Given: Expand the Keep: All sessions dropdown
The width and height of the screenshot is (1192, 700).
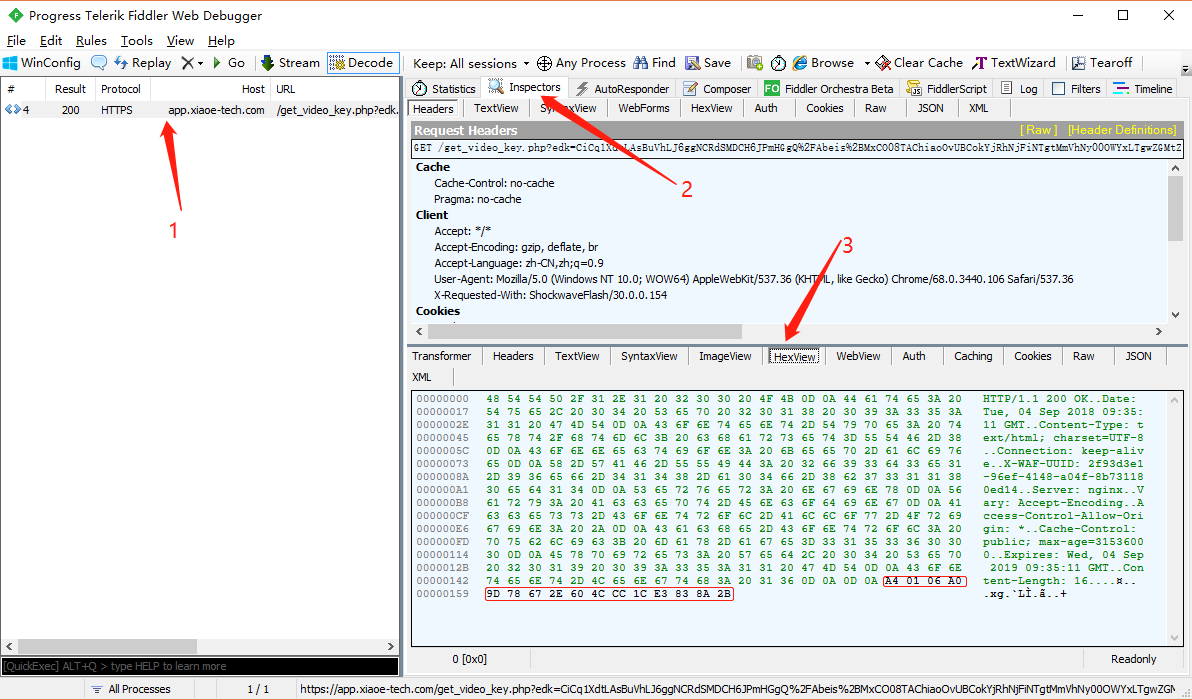Looking at the screenshot, I should (x=471, y=63).
